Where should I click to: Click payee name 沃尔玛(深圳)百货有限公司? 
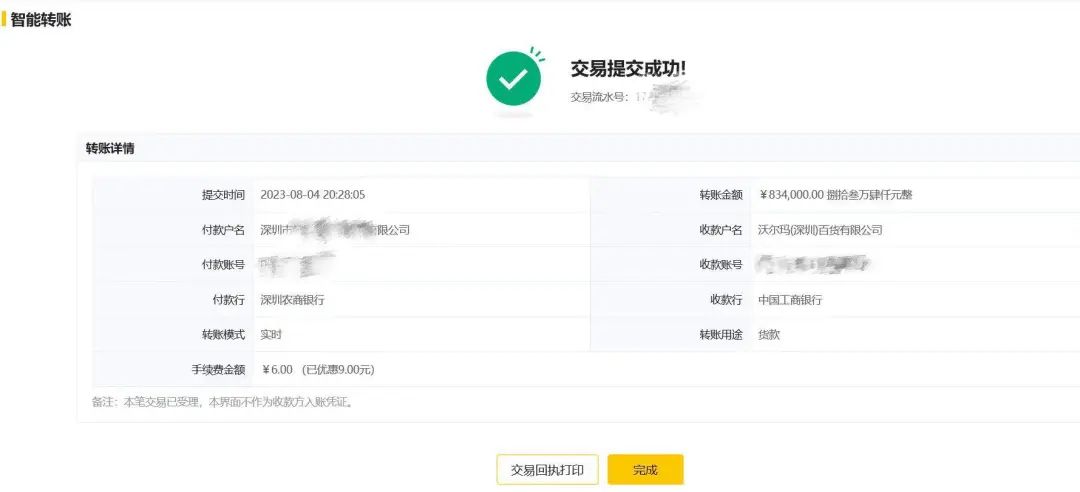(x=820, y=230)
